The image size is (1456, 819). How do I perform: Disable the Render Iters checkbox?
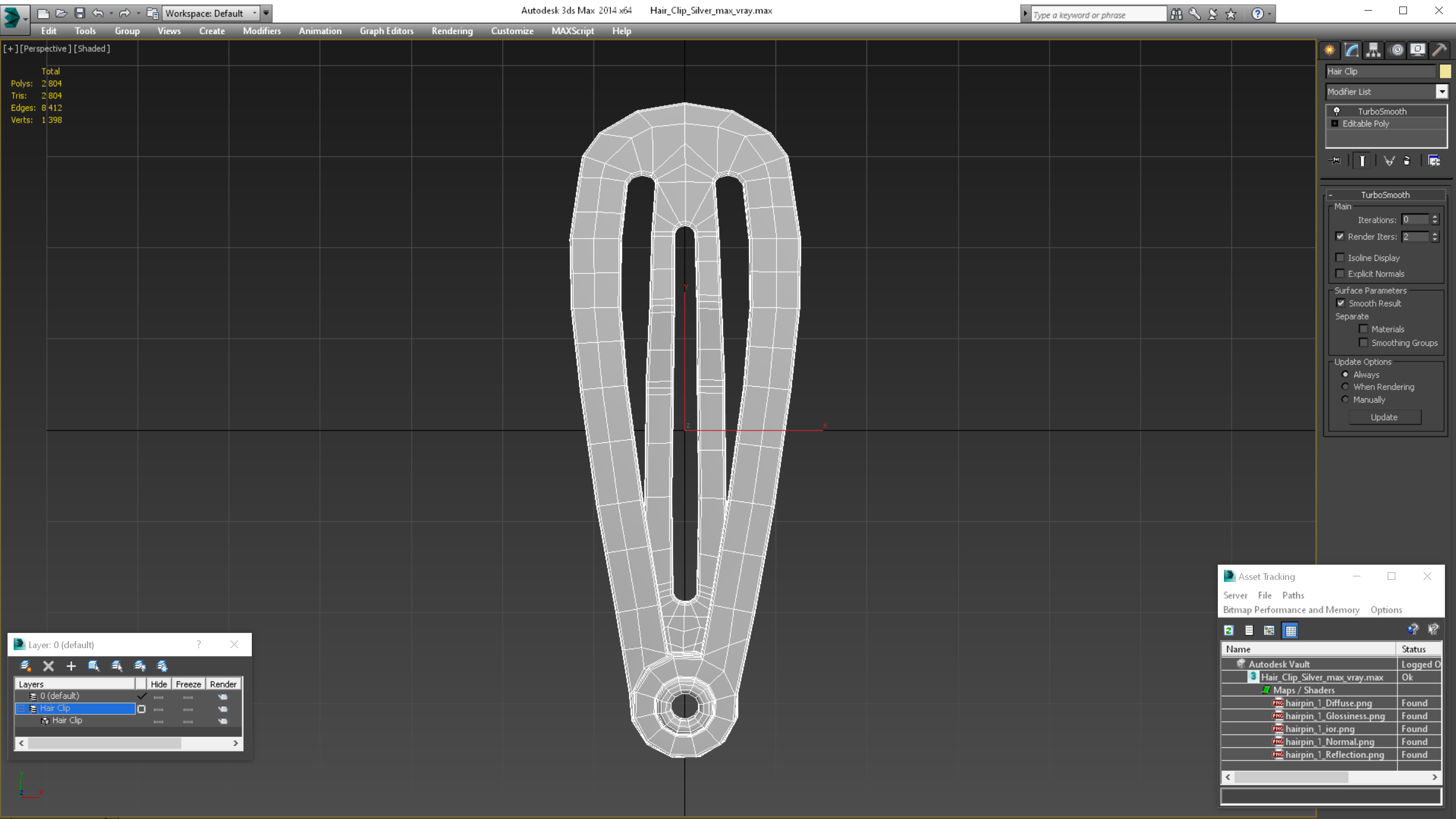point(1340,236)
